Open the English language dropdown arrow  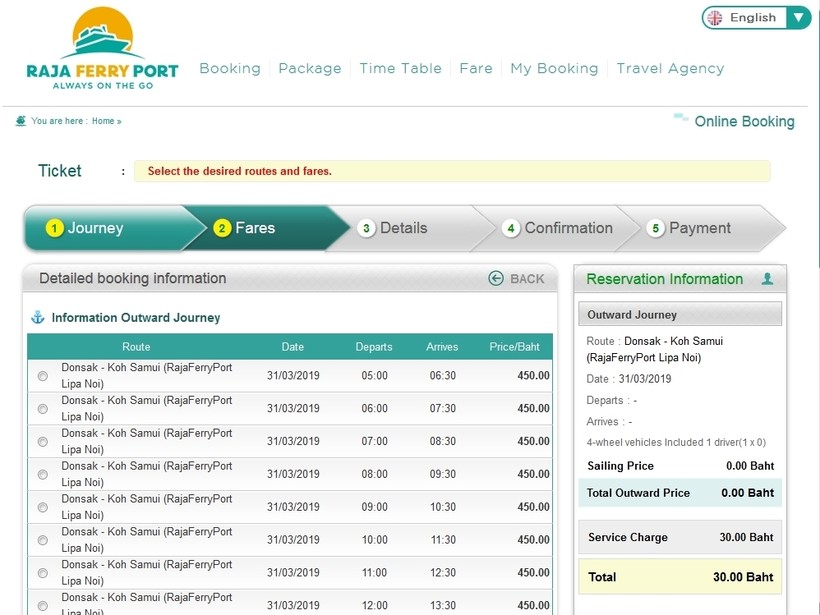pyautogui.click(x=798, y=18)
